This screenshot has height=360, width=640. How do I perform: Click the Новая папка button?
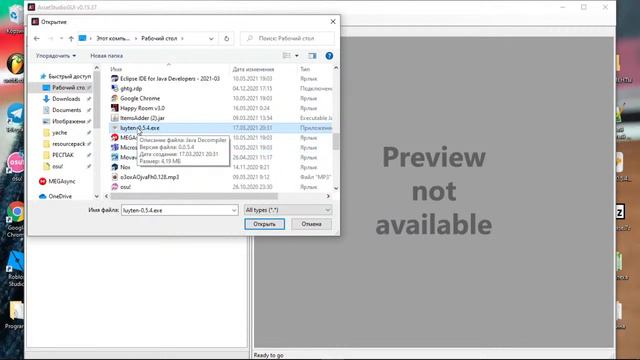coord(107,56)
